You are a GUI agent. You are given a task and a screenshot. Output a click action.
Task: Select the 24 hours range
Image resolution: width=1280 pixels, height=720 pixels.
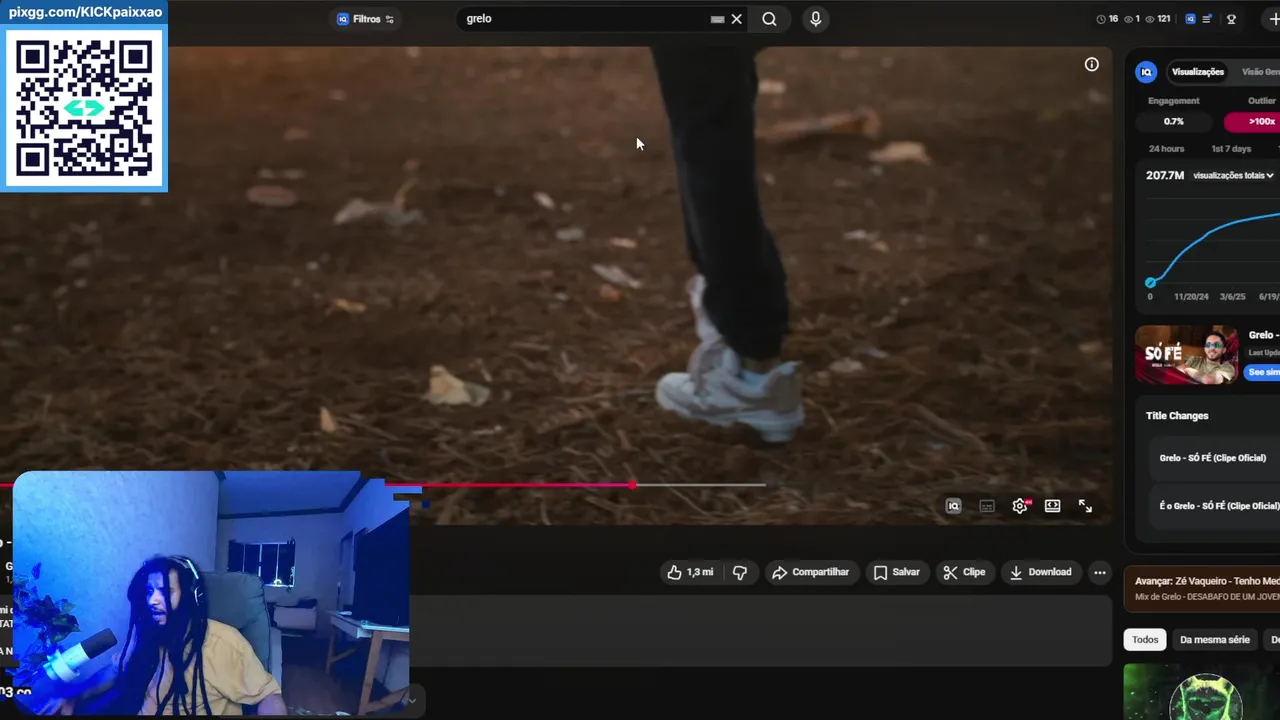pyautogui.click(x=1166, y=149)
